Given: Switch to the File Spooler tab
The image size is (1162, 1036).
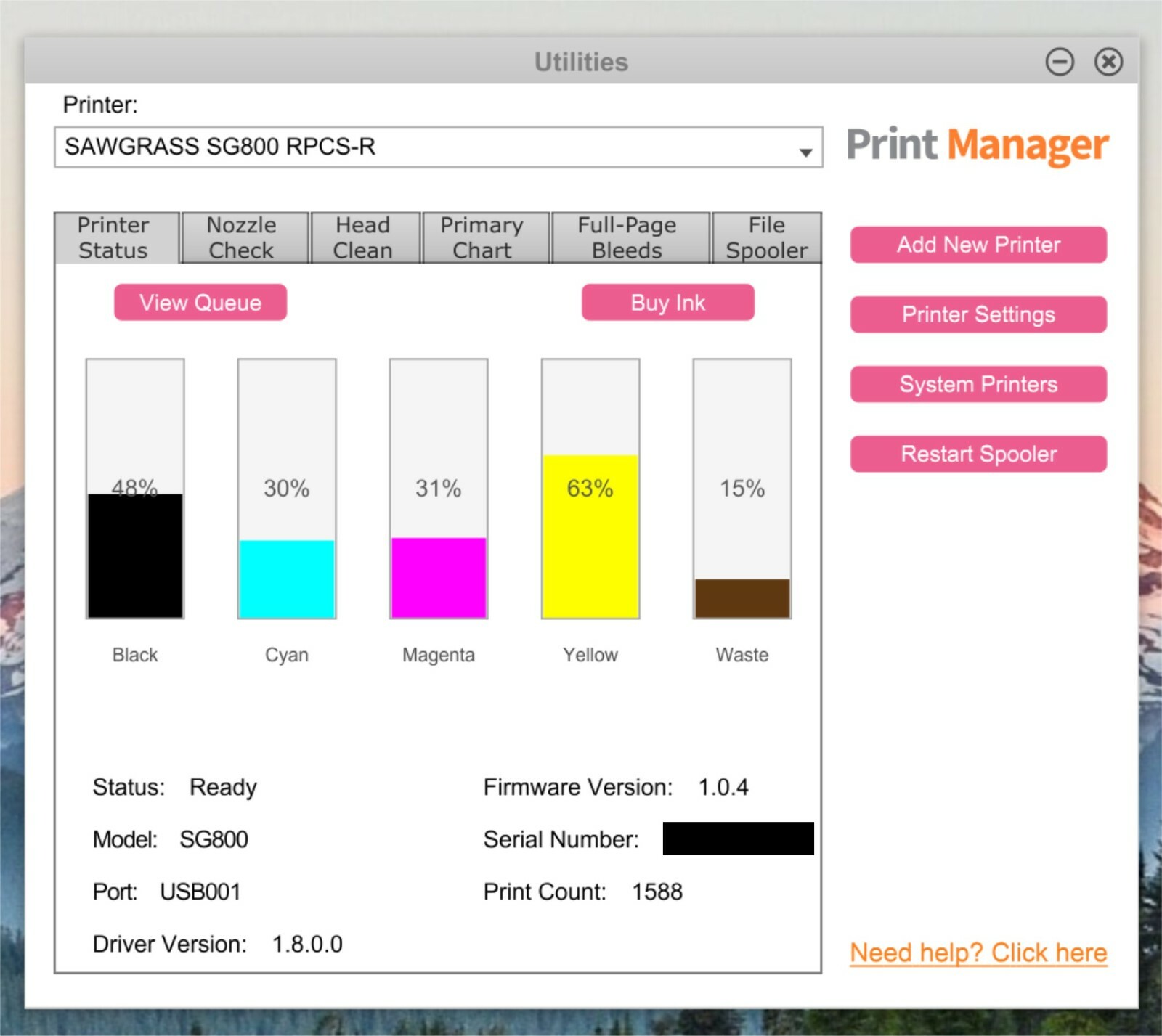Looking at the screenshot, I should [x=767, y=237].
